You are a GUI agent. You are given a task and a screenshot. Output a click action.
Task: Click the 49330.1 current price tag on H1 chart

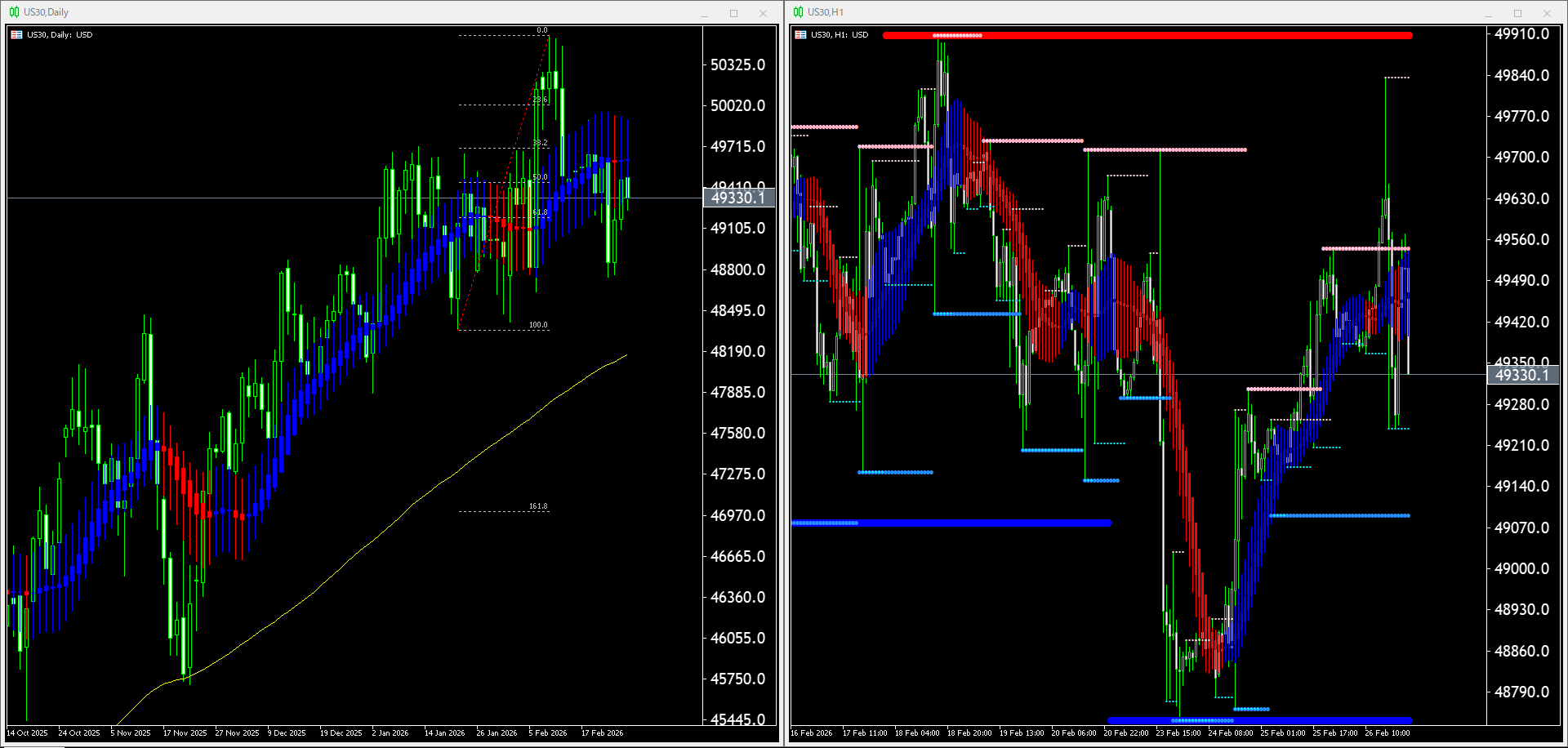coord(1522,375)
